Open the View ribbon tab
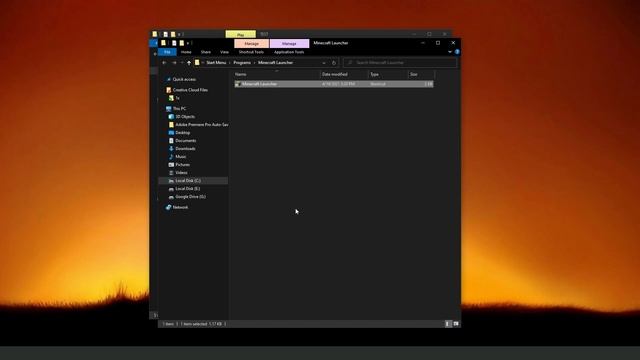This screenshot has width=640, height=360. click(x=224, y=52)
